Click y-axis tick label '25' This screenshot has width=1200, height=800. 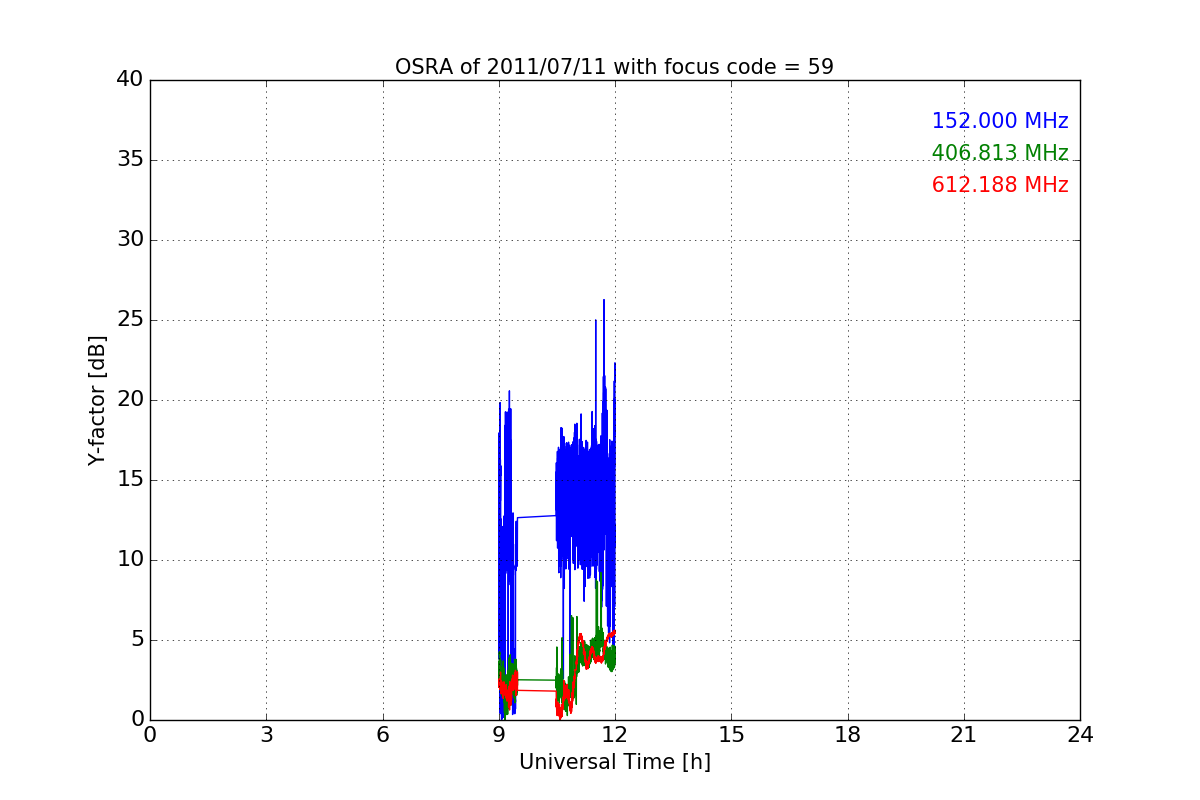[129, 320]
